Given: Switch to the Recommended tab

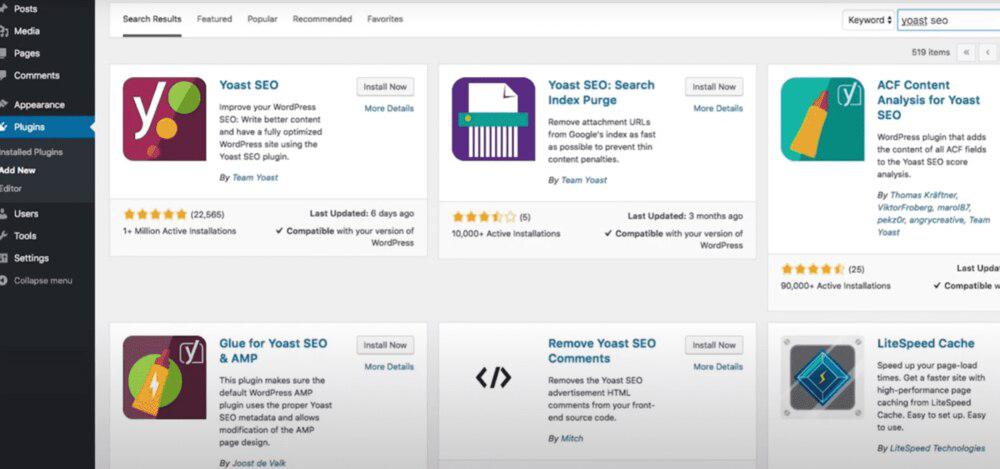Looking at the screenshot, I should pyautogui.click(x=323, y=19).
